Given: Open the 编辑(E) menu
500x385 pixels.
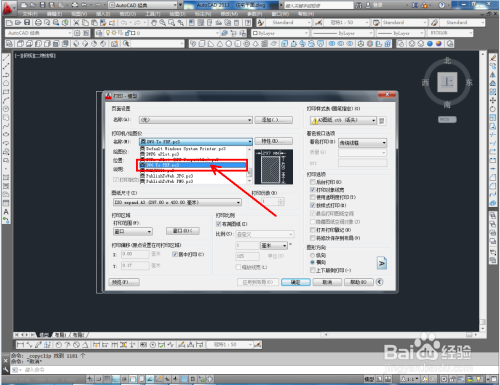Looking at the screenshot, I should coord(54,14).
